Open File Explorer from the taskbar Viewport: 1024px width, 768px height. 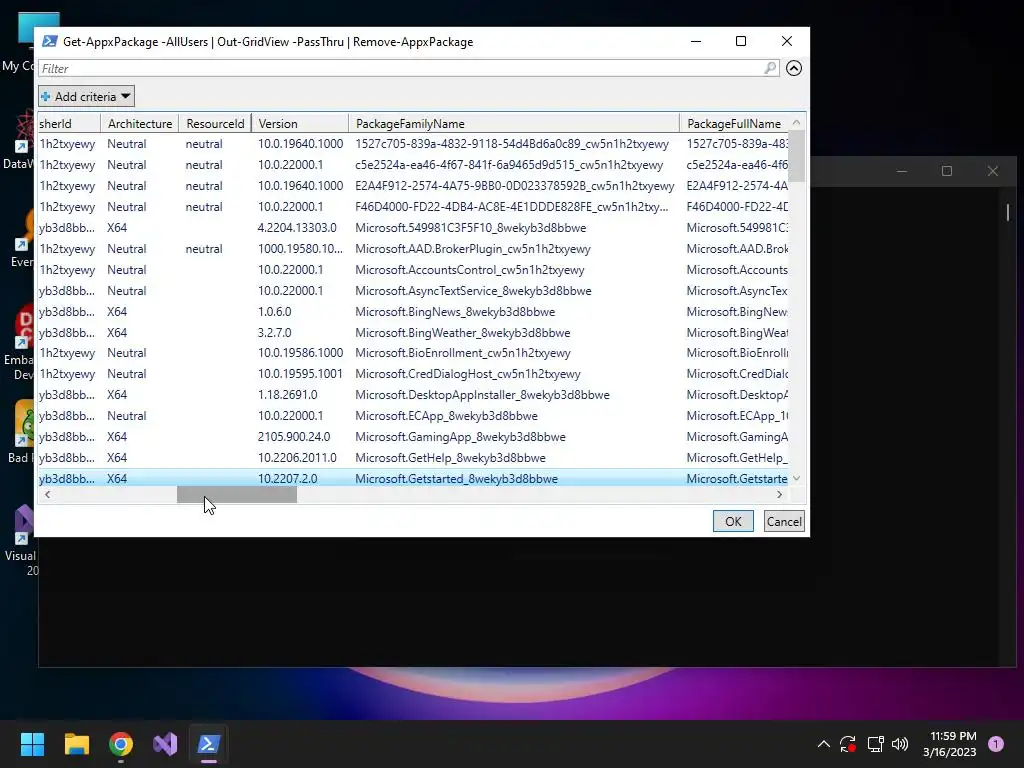[x=76, y=744]
